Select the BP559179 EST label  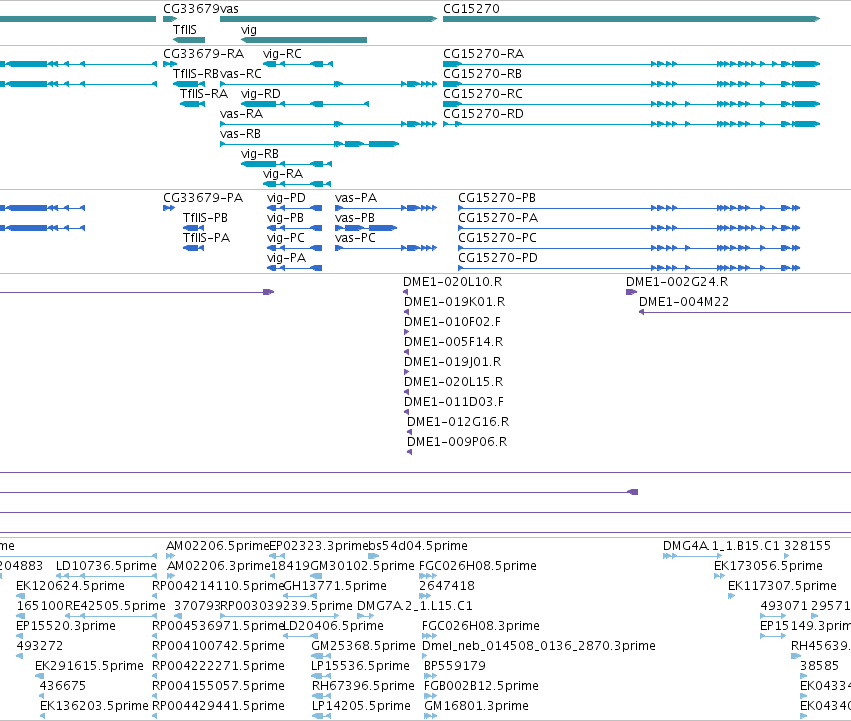(x=454, y=666)
